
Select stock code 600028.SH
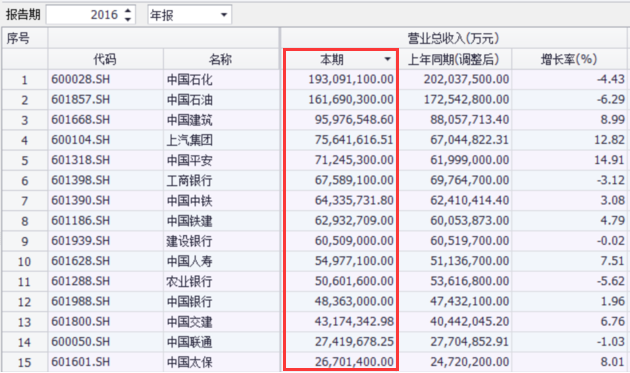80,79
